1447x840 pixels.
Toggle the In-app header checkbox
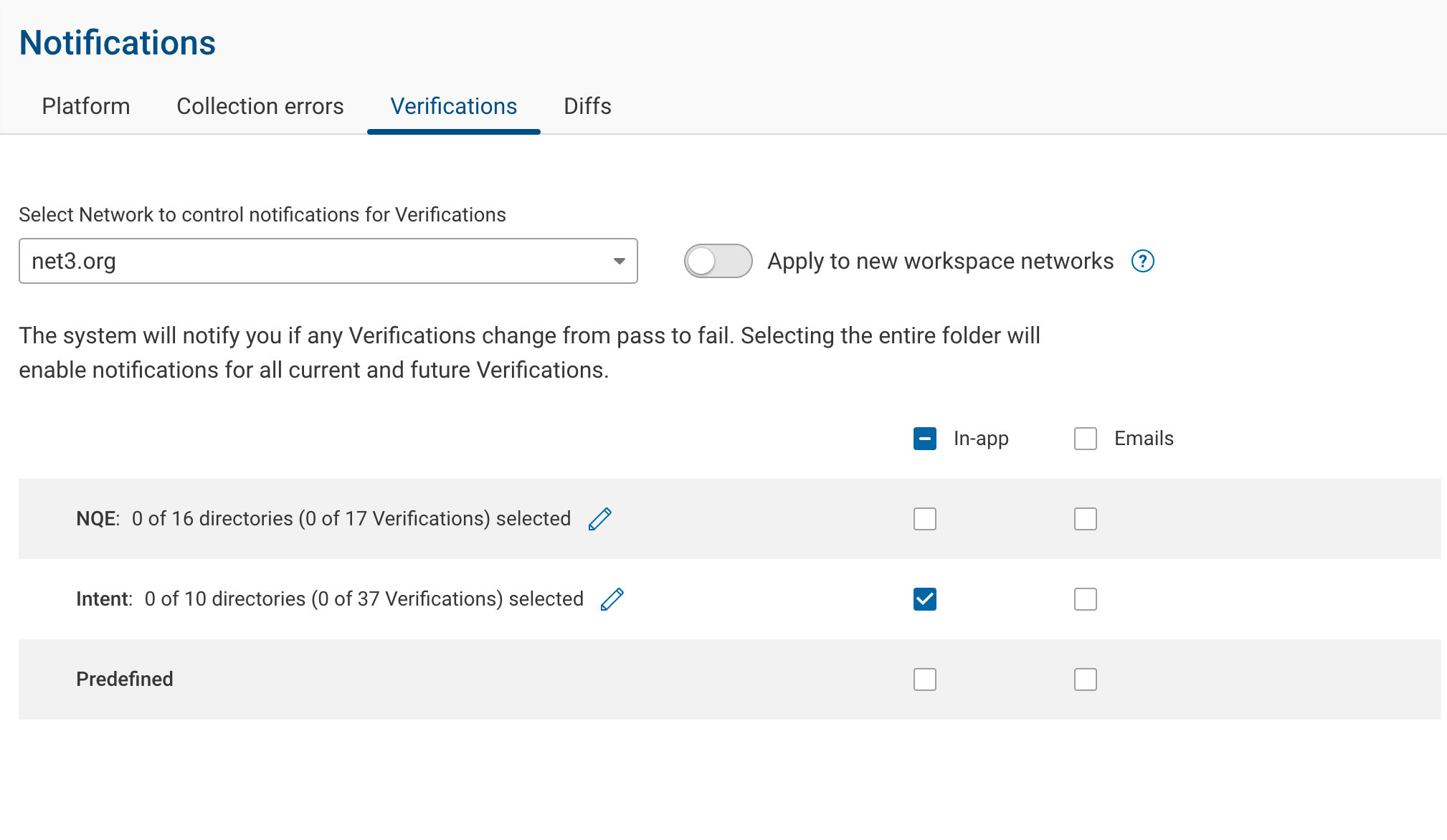(x=925, y=439)
